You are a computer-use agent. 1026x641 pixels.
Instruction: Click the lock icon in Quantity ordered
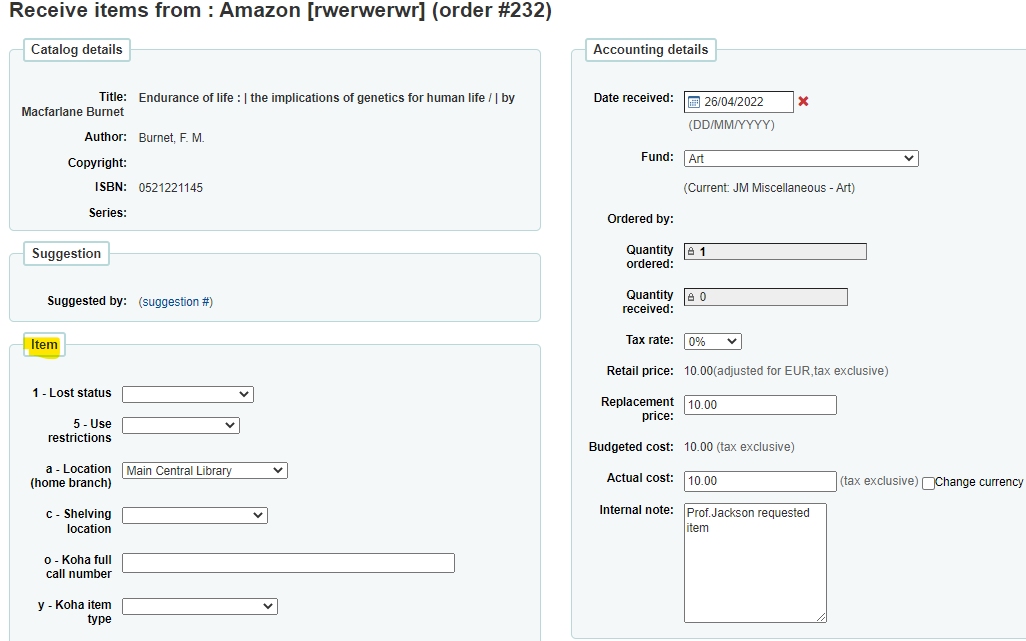tap(690, 252)
